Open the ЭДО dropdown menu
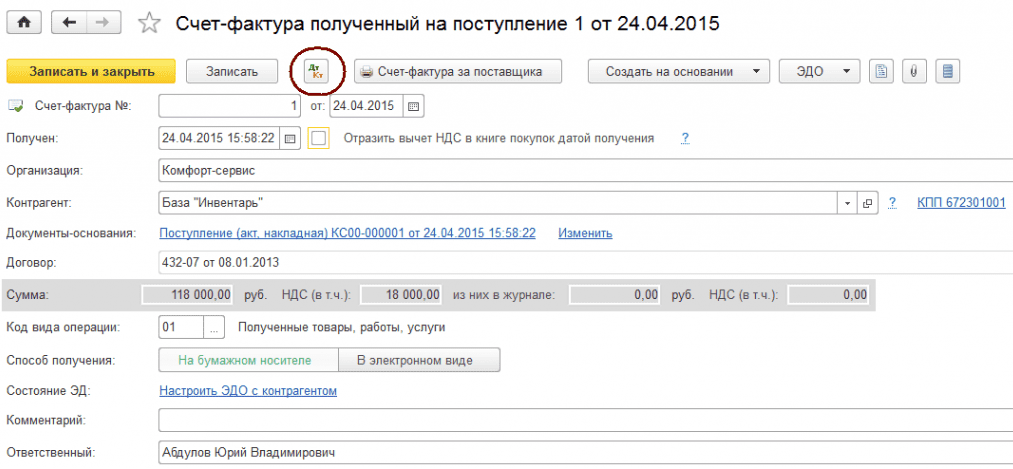Image resolution: width=1013 pixels, height=469 pixels. tap(819, 71)
